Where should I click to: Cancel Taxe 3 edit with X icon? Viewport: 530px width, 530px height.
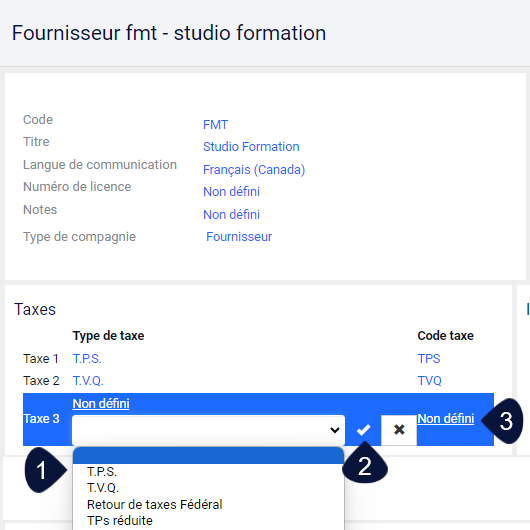399,430
